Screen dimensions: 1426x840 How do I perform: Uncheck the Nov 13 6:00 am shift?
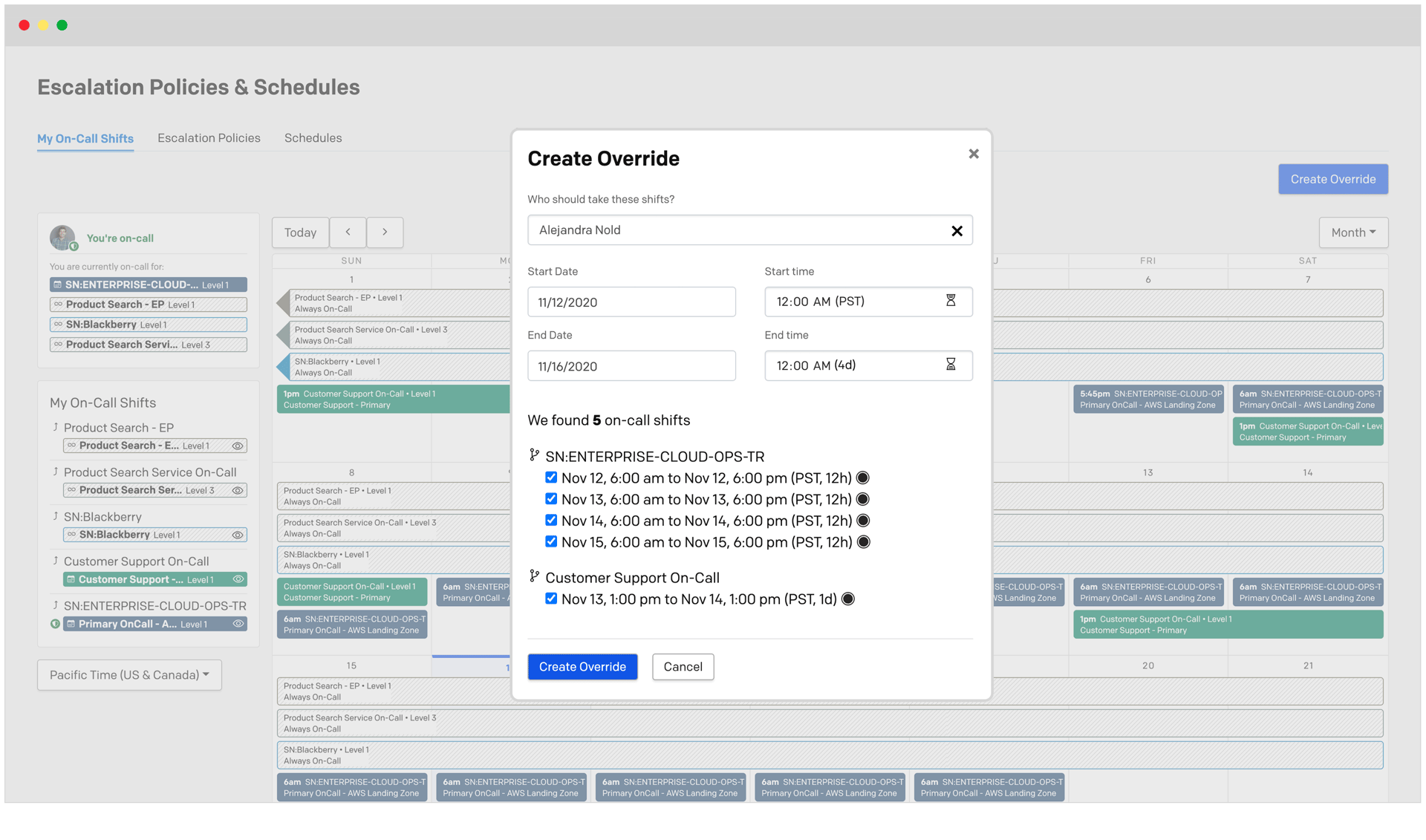tap(551, 499)
